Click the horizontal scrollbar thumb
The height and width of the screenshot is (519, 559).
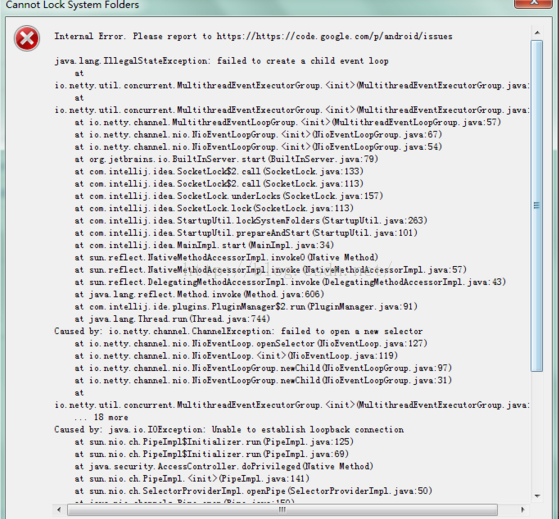282,509
